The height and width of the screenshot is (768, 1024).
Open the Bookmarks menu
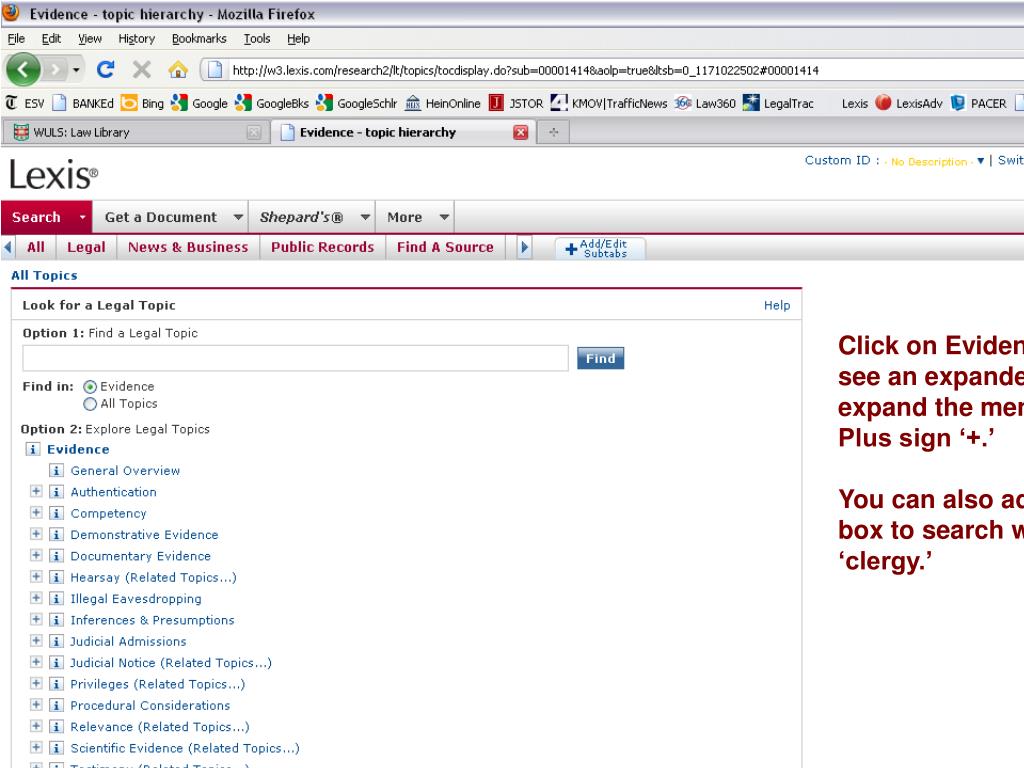(199, 39)
